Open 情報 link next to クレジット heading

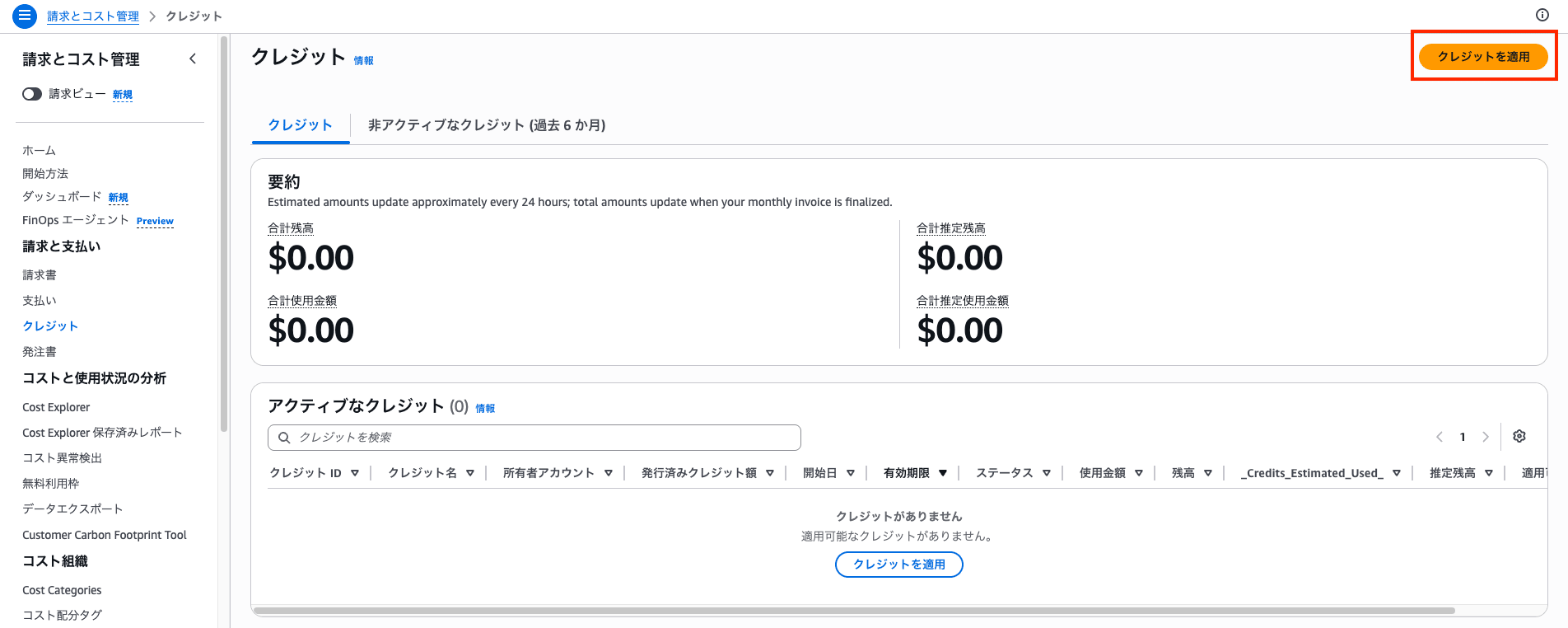[x=363, y=61]
